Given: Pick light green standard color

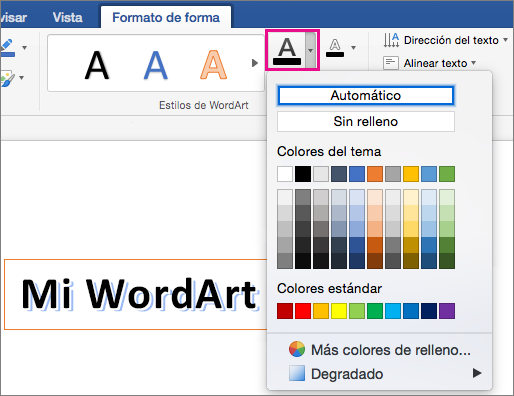Looking at the screenshot, I should coord(357,311).
